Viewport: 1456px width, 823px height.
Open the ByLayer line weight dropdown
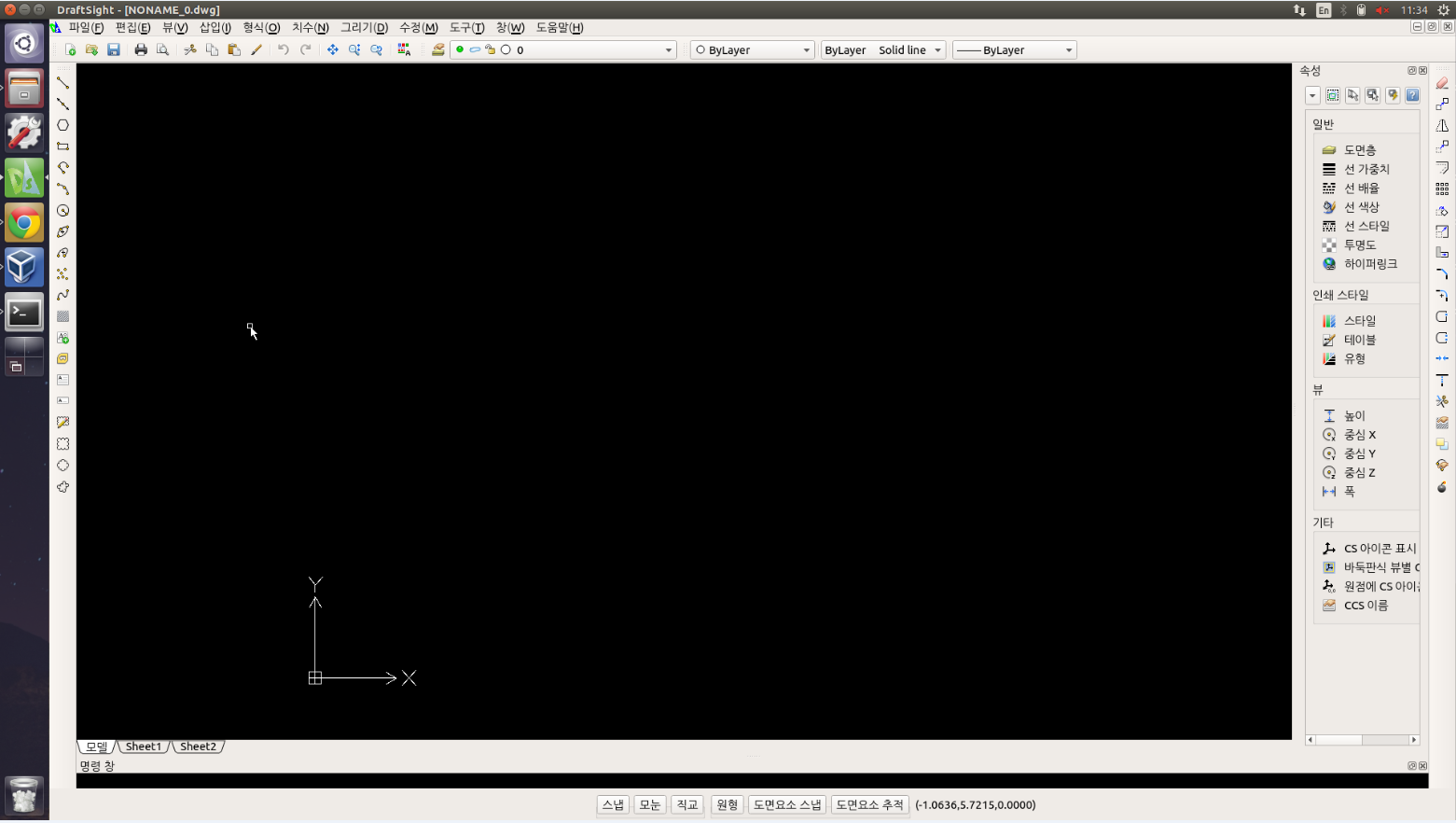(x=1014, y=50)
